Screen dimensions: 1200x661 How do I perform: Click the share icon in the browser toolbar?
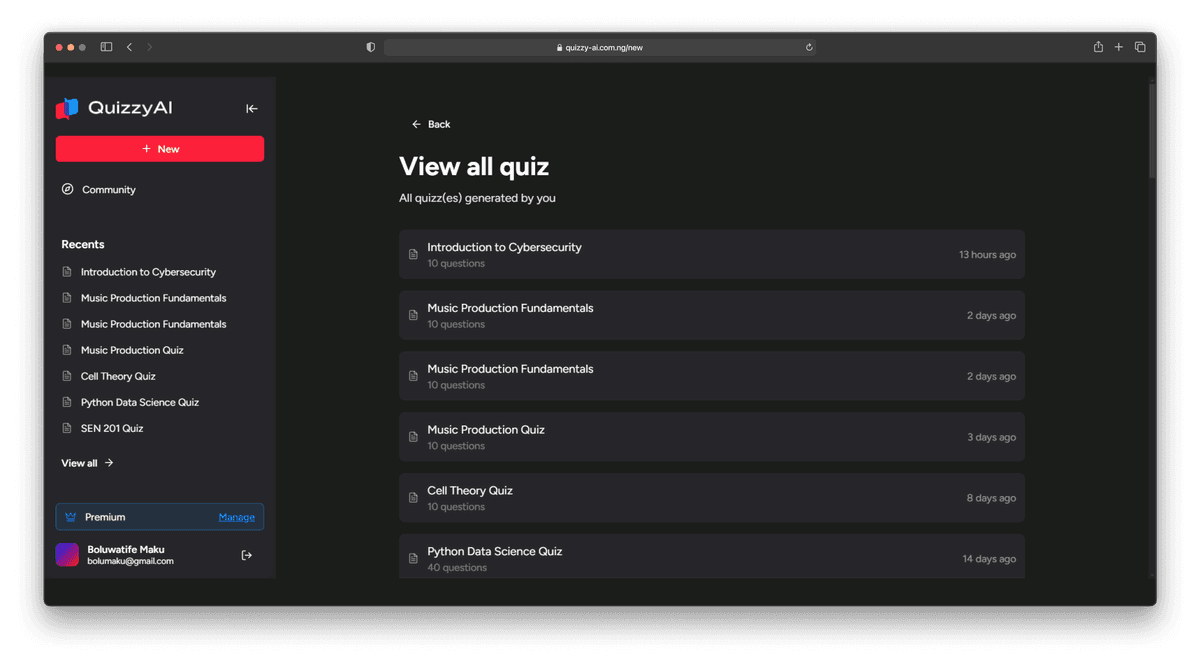coord(1097,46)
